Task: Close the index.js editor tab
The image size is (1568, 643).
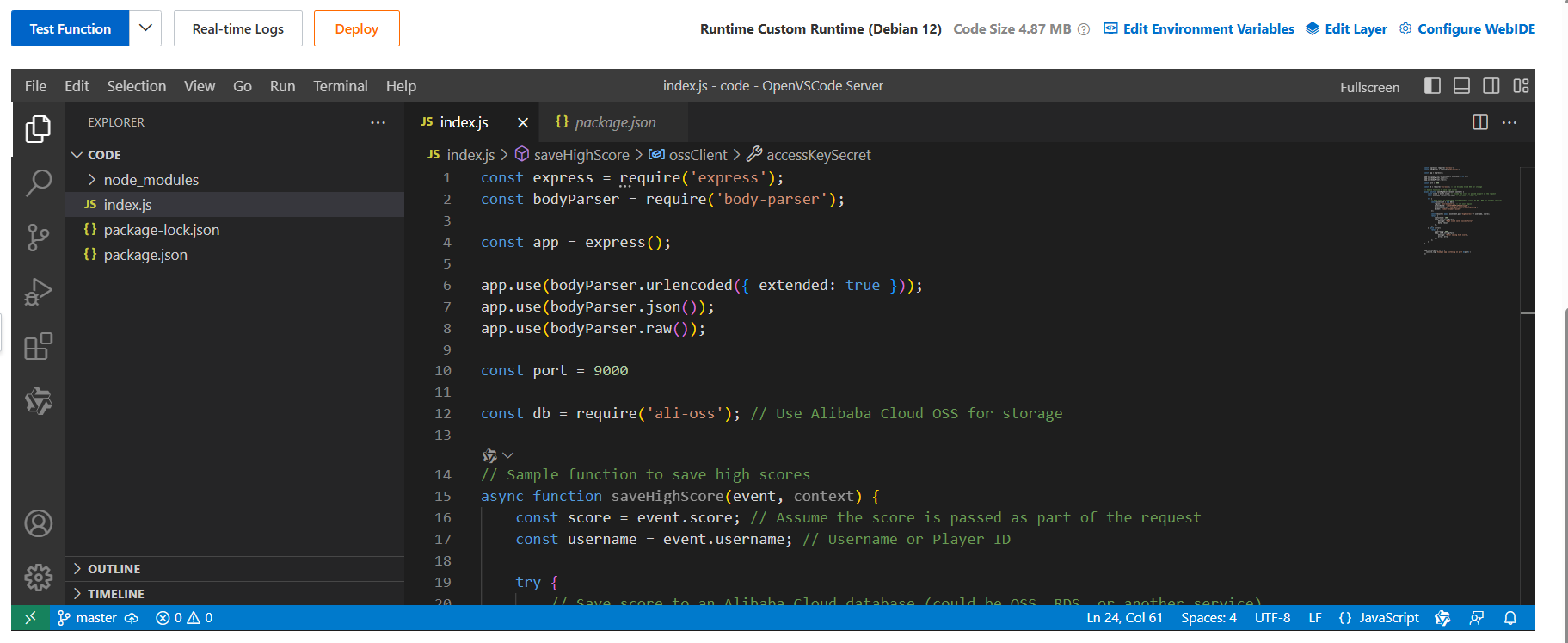Action: tap(522, 122)
